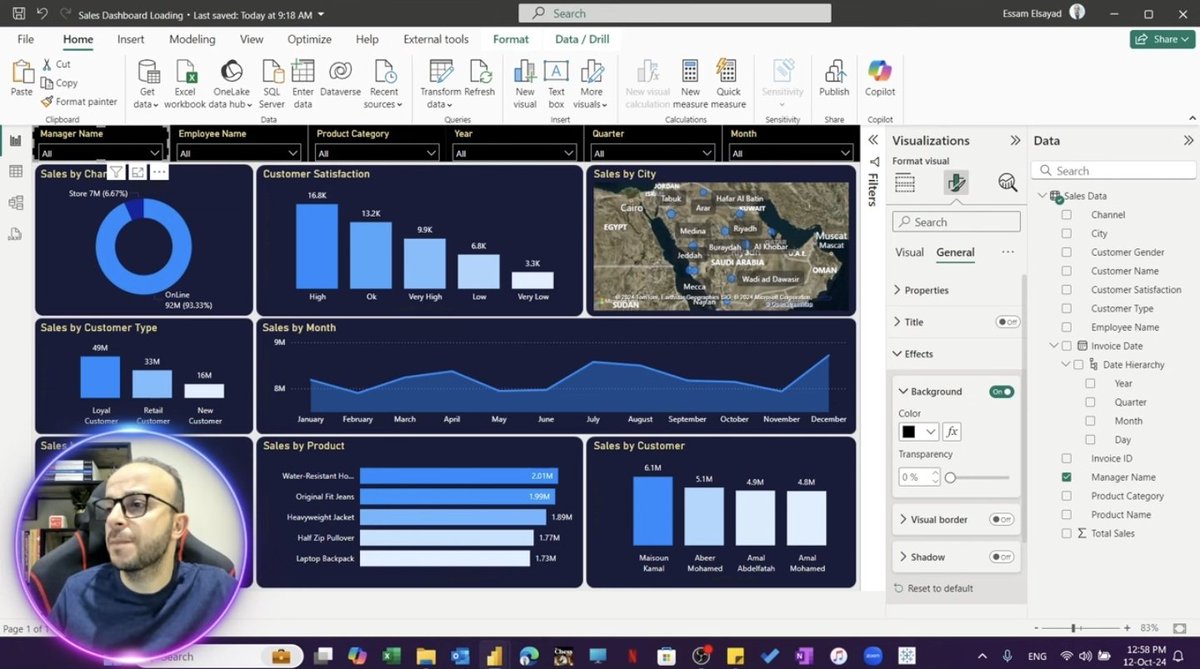Collapse the Sales Data table tree
Viewport: 1200px width, 669px height.
pyautogui.click(x=1044, y=196)
